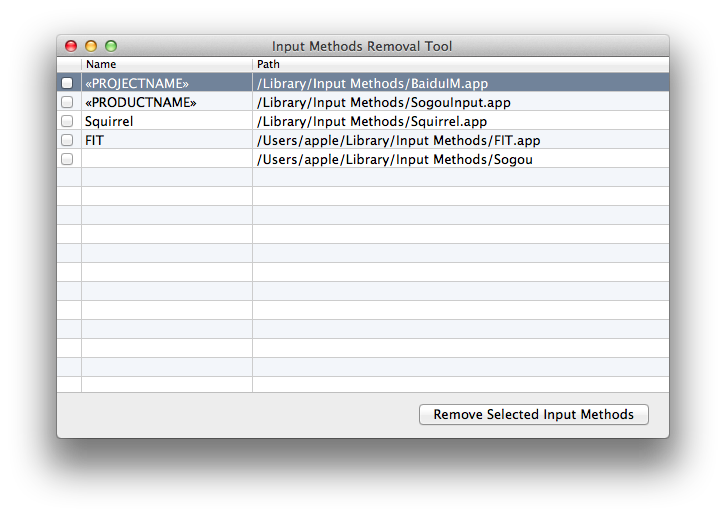Select the Squirrel name in the list

(x=109, y=121)
